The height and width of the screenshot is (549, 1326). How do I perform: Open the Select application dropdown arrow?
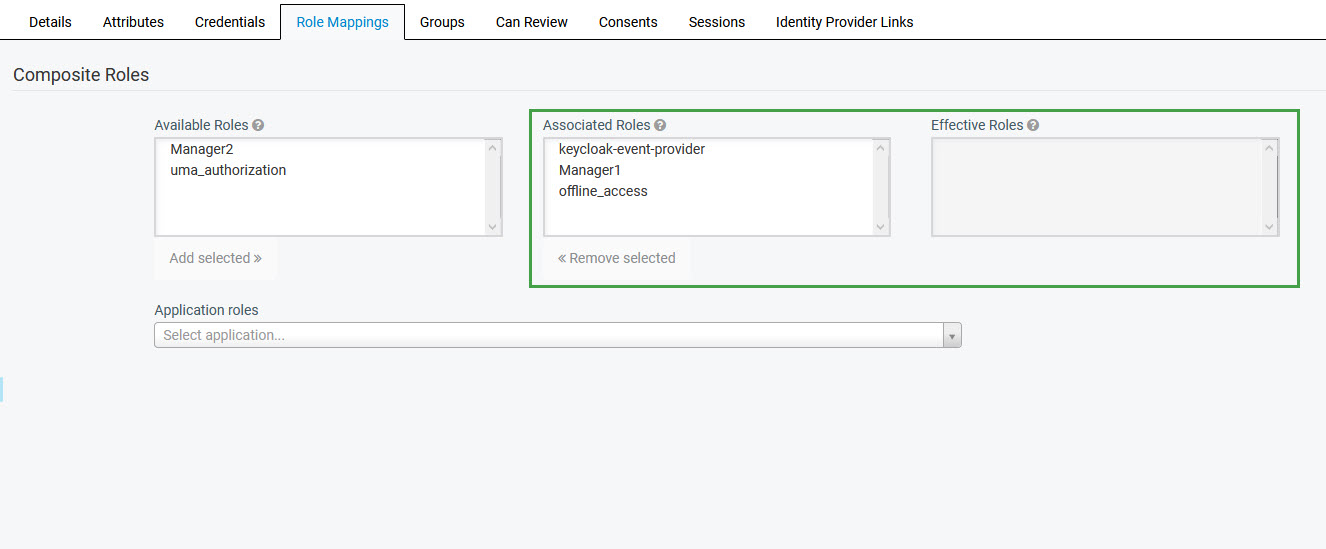coord(952,336)
